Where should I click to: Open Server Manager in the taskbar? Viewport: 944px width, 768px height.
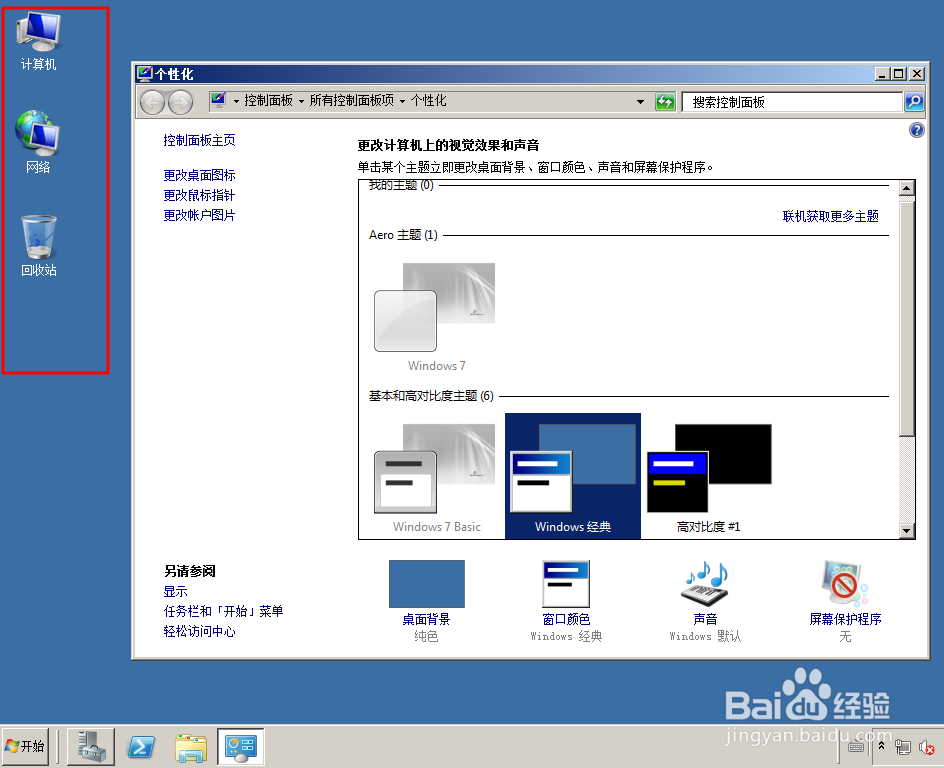pyautogui.click(x=91, y=747)
